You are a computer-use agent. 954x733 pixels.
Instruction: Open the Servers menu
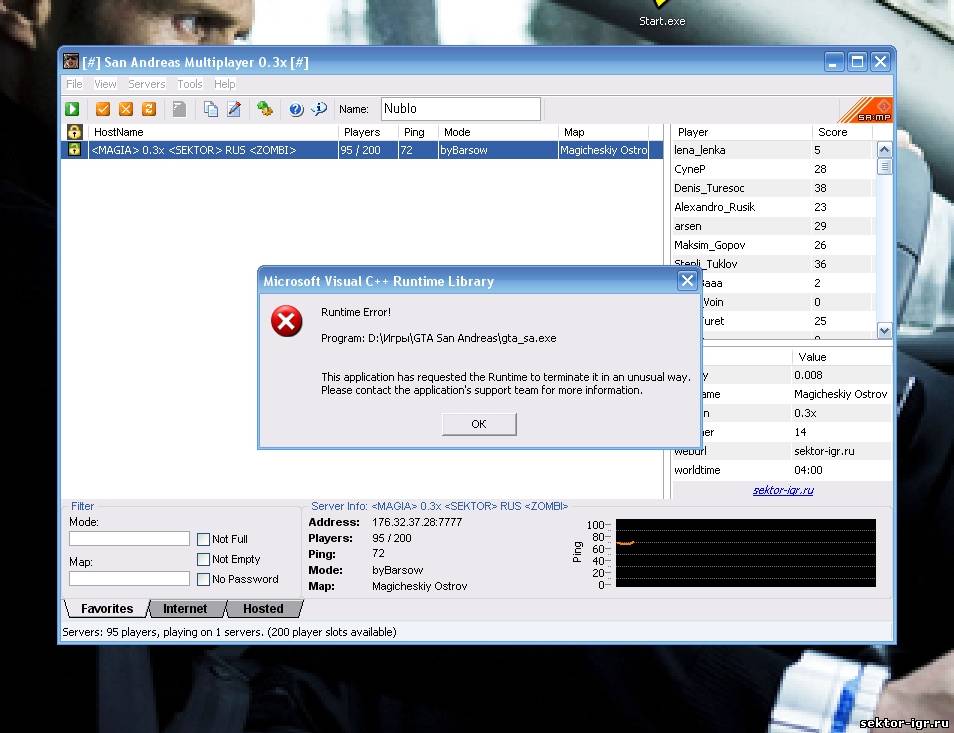click(147, 84)
